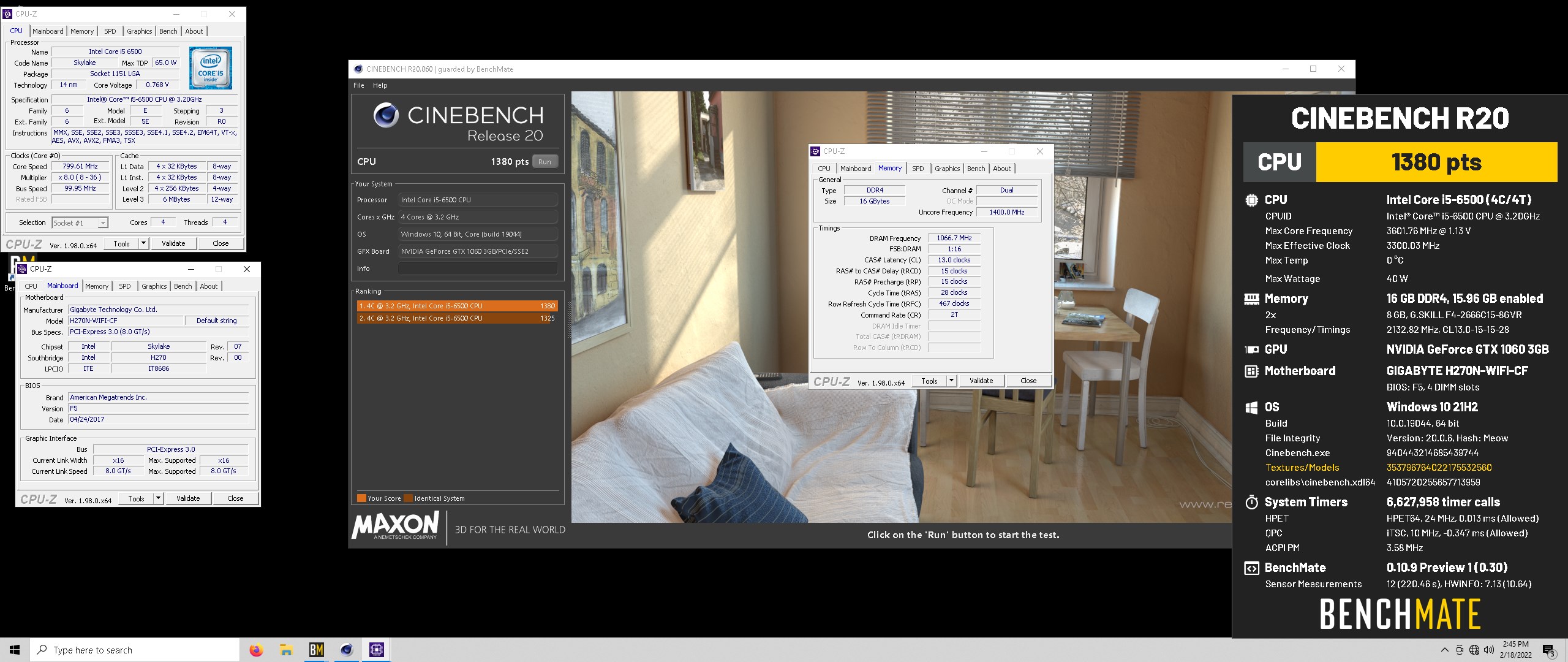Image resolution: width=1568 pixels, height=662 pixels.
Task: Click the BenchMate Memory icon
Action: click(1251, 299)
